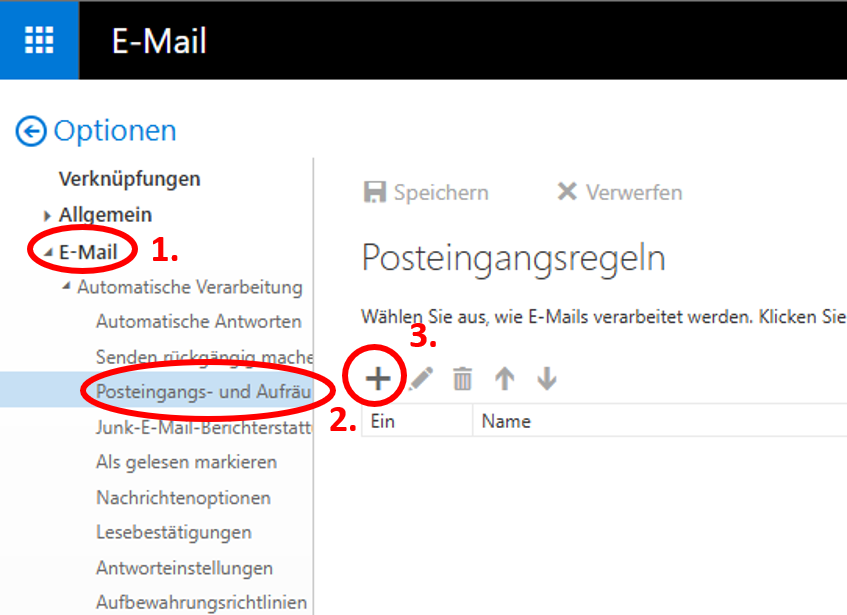Select Verknüpfungen in the options tree
The width and height of the screenshot is (847, 615).
coord(130,179)
